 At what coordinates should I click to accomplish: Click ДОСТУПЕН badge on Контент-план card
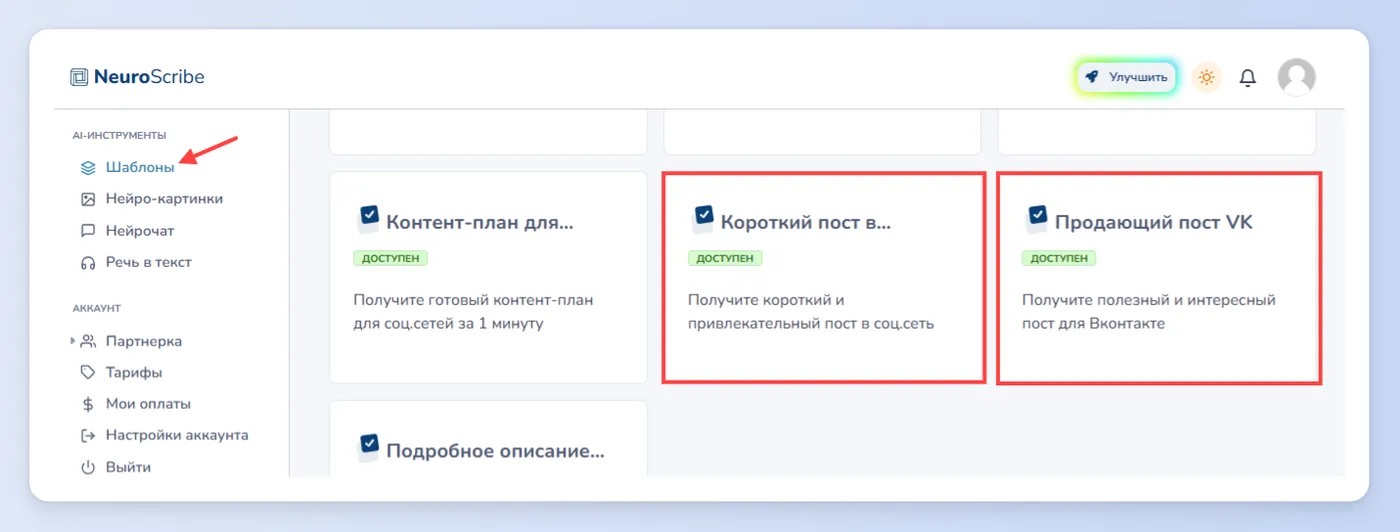coord(391,258)
